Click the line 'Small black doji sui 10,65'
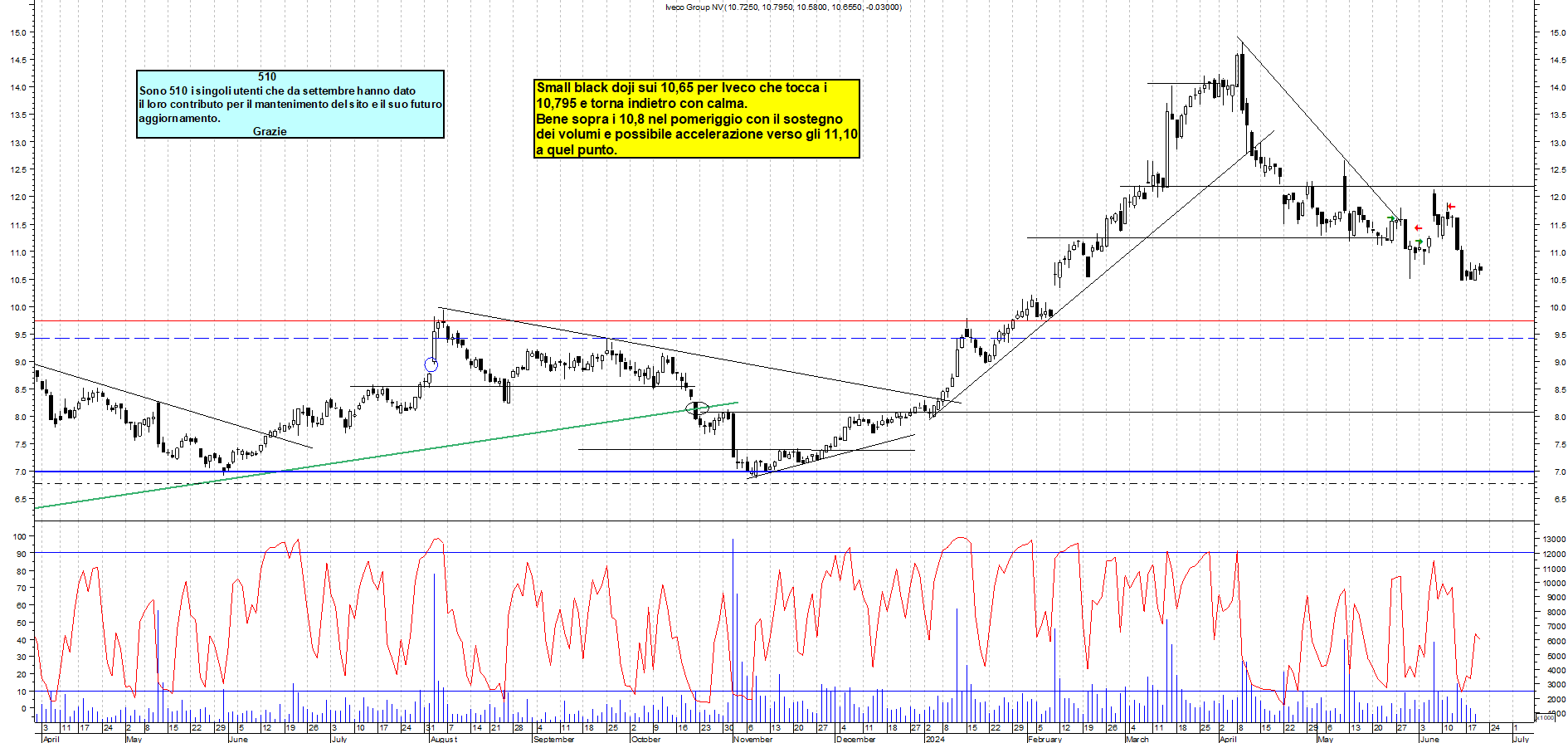Image resolution: width=1568 pixels, height=743 pixels. tap(682, 87)
